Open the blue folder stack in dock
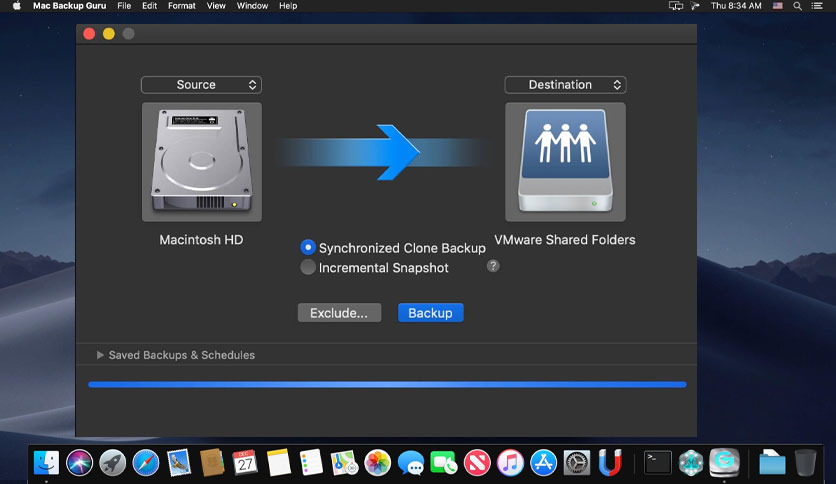Image resolution: width=836 pixels, height=484 pixels. coord(772,462)
